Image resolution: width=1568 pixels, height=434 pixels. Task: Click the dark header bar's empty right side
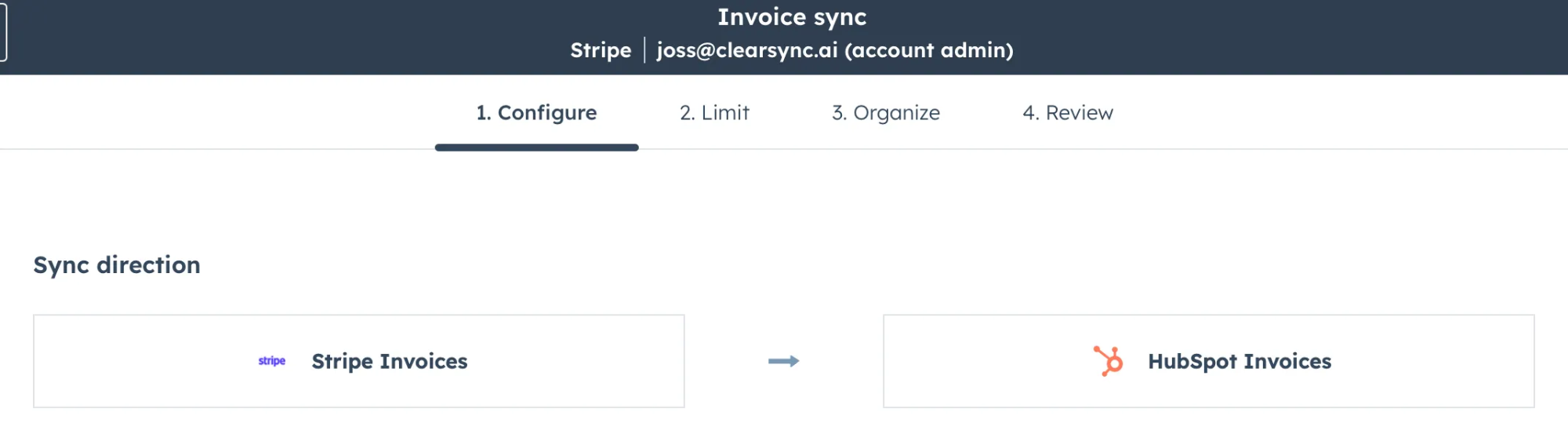click(x=1333, y=37)
